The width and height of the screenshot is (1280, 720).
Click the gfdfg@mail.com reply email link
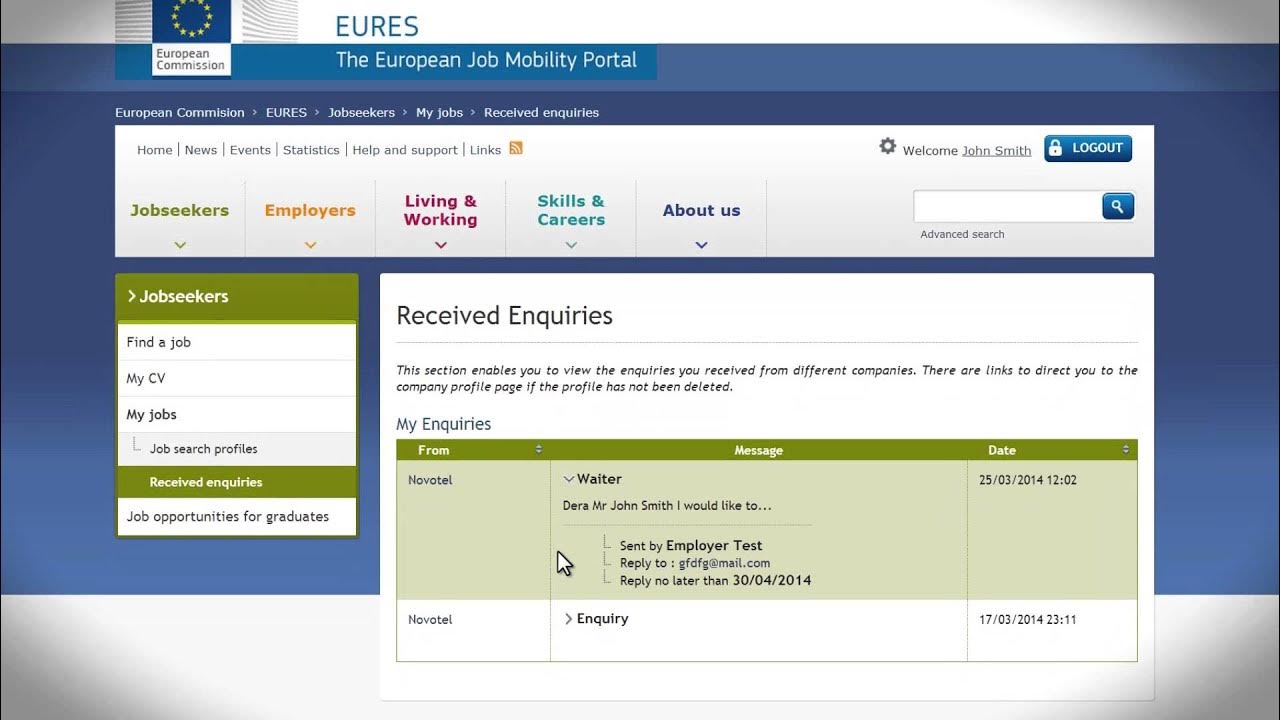tap(724, 563)
